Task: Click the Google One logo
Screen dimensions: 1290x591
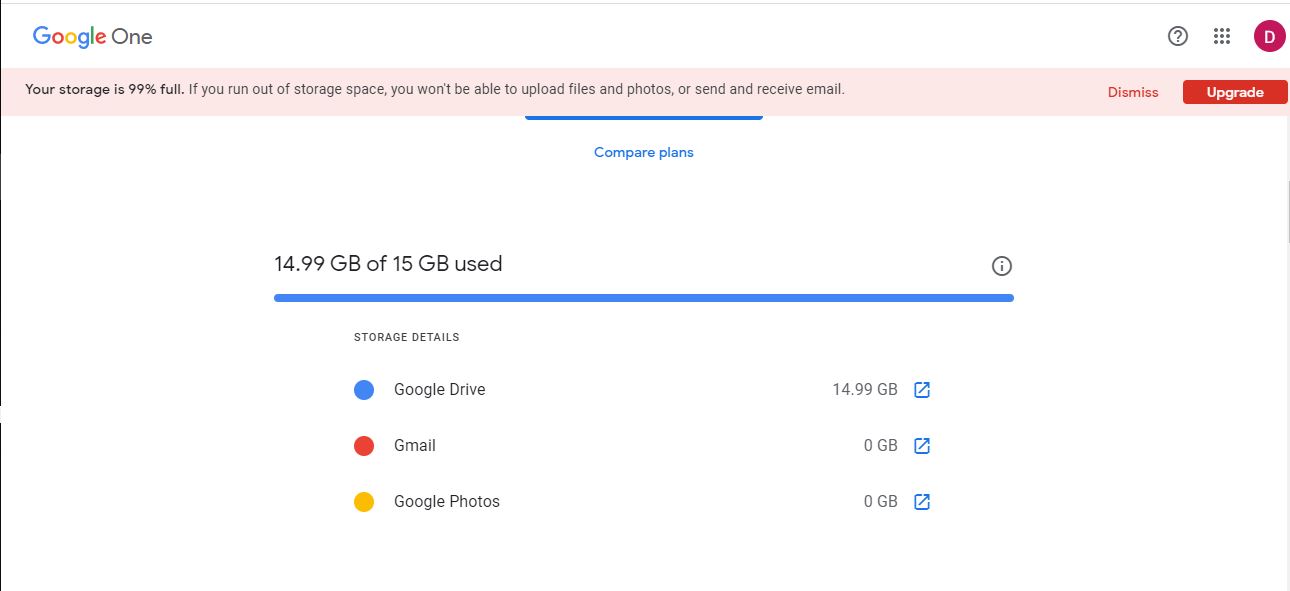Action: point(92,36)
